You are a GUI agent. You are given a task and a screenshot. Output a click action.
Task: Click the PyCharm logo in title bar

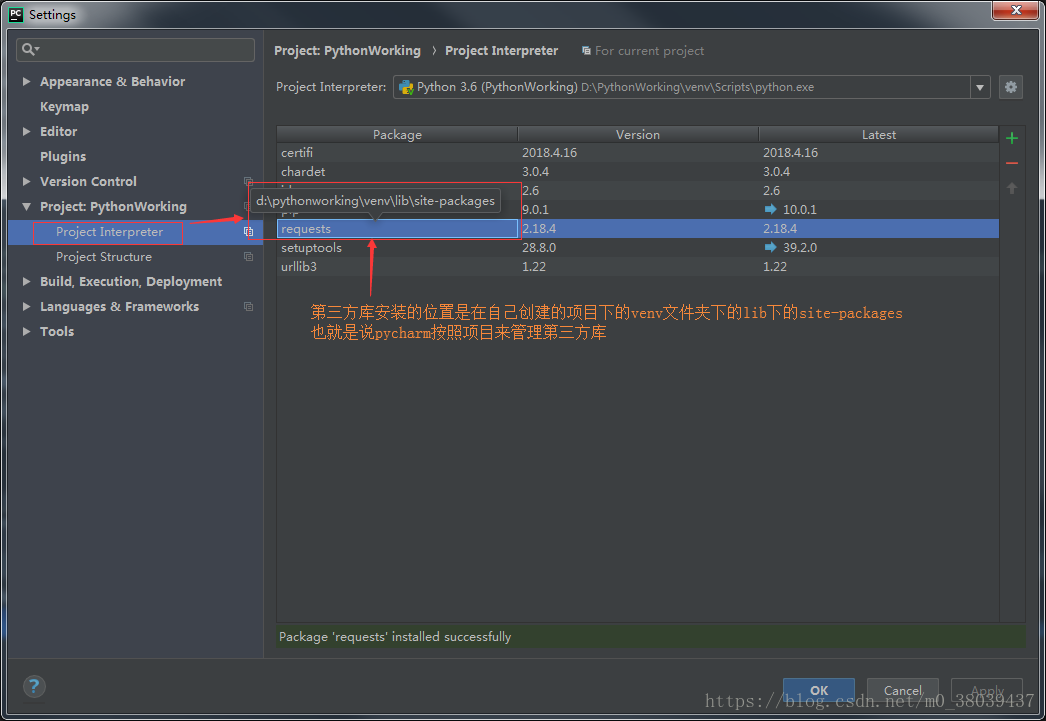[x=15, y=14]
